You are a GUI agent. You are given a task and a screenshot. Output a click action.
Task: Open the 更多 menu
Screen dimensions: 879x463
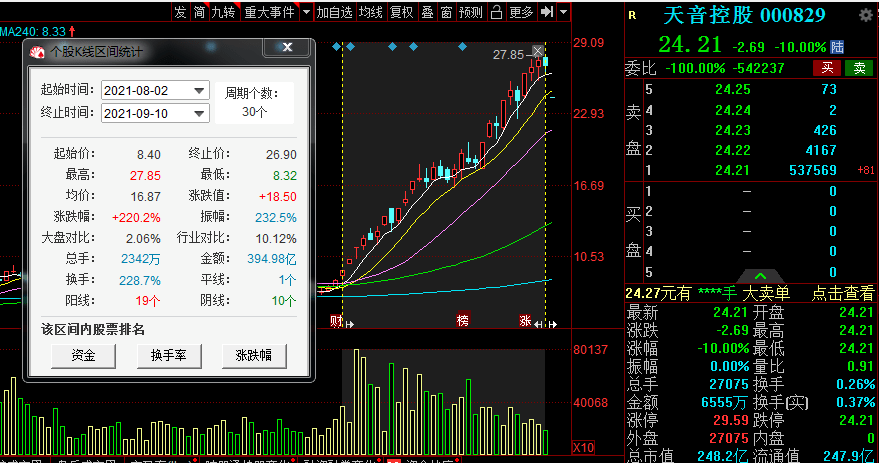pyautogui.click(x=521, y=12)
